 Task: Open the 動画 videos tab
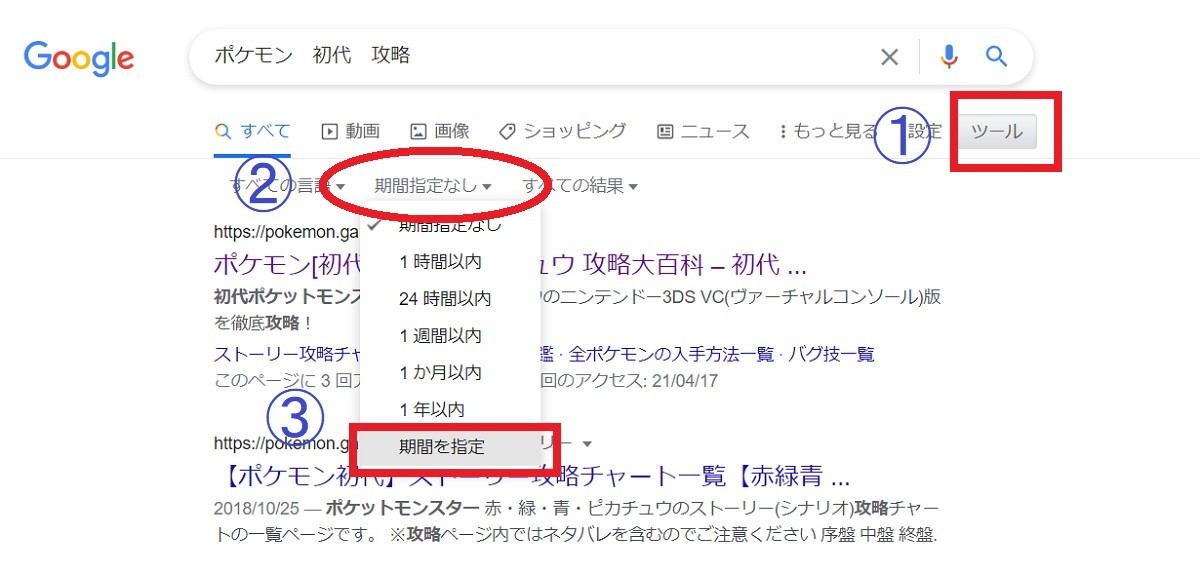coord(350,131)
